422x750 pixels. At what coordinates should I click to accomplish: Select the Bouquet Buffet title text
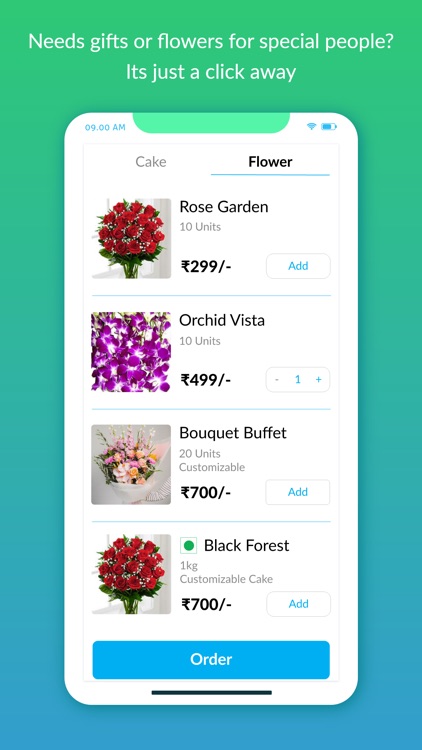pos(233,433)
